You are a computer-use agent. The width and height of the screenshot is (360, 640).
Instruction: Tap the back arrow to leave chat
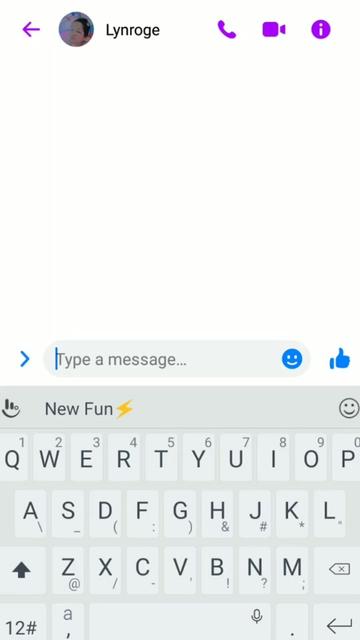point(31,29)
